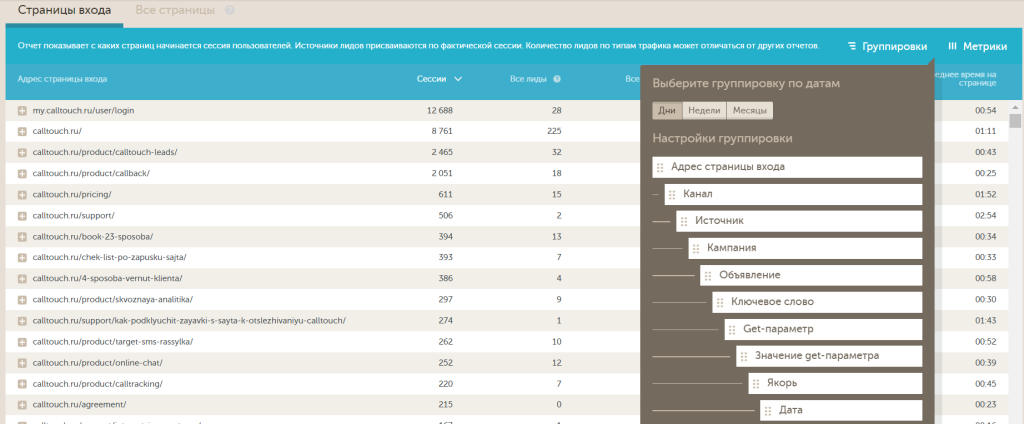Select Дни date grouping
The height and width of the screenshot is (424, 1024).
[666, 110]
